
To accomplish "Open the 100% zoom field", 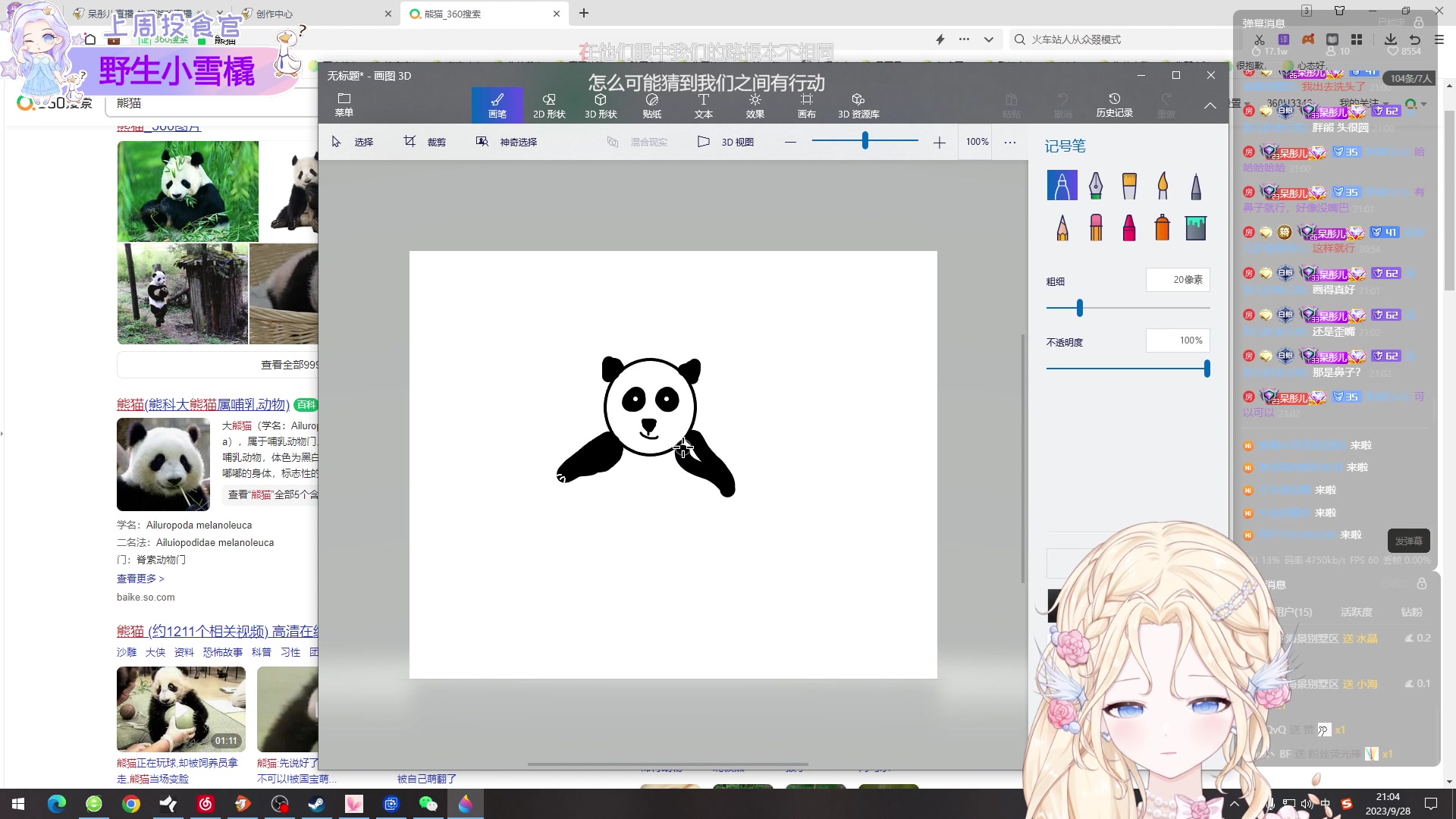I will click(x=977, y=142).
